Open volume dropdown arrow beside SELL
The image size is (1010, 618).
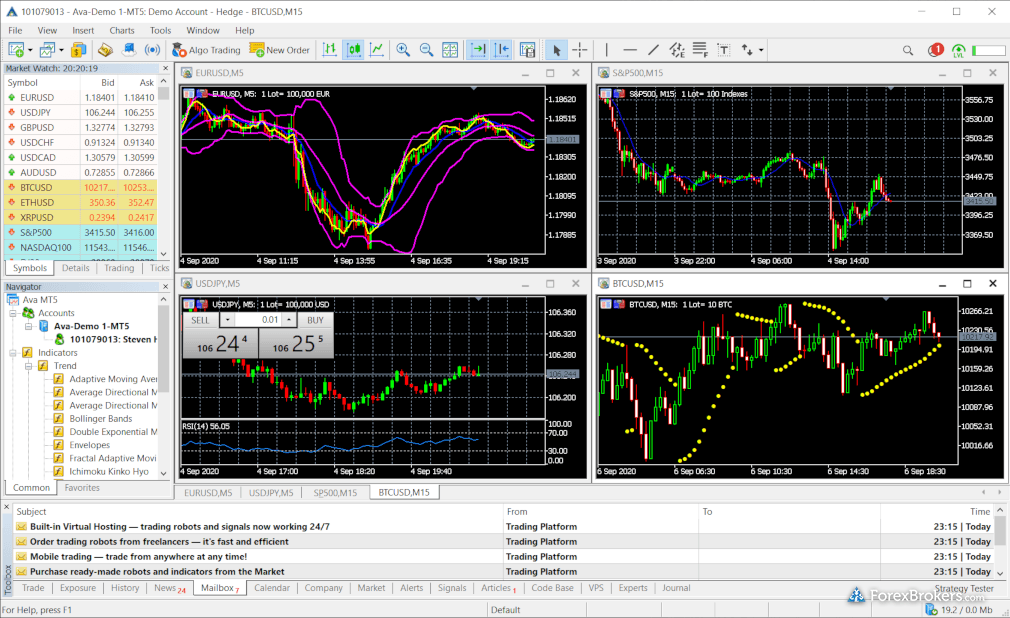click(227, 320)
